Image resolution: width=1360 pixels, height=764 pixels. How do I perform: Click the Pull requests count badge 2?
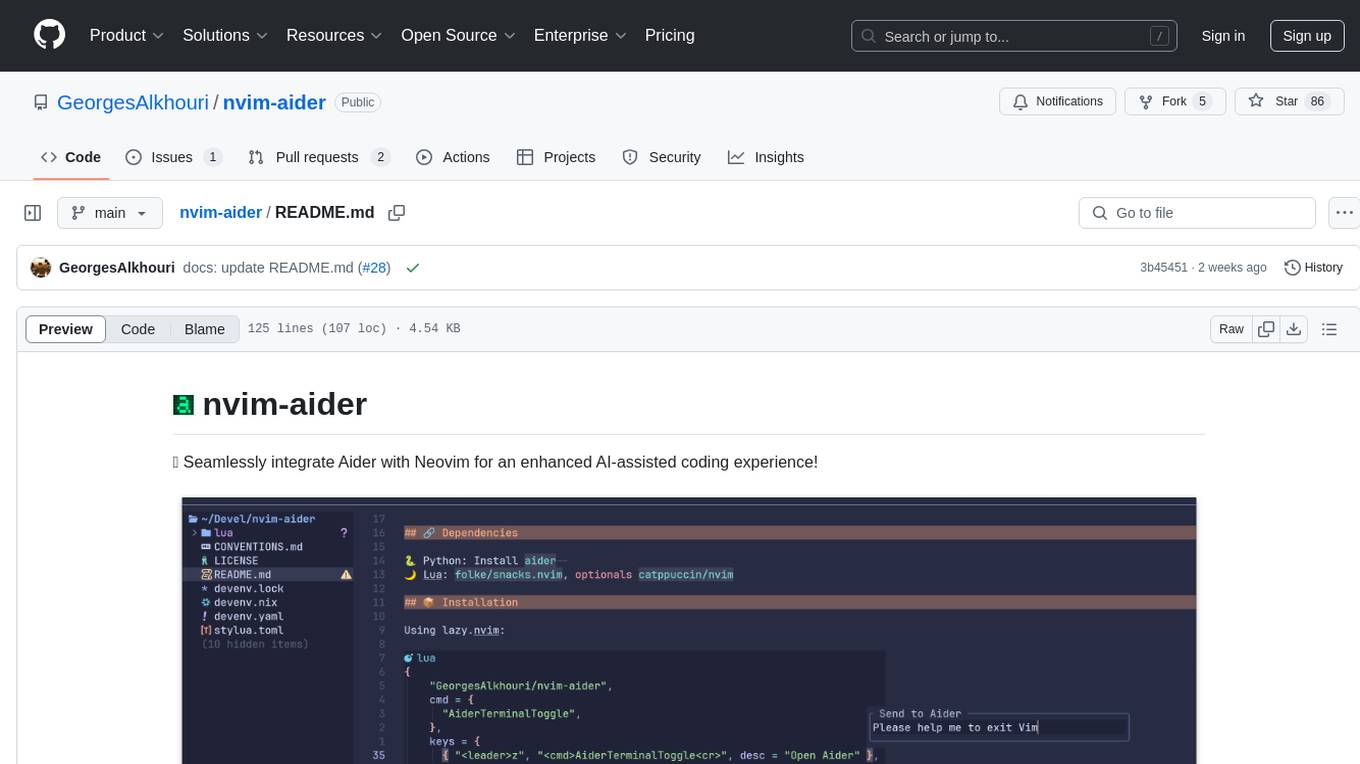click(x=380, y=157)
